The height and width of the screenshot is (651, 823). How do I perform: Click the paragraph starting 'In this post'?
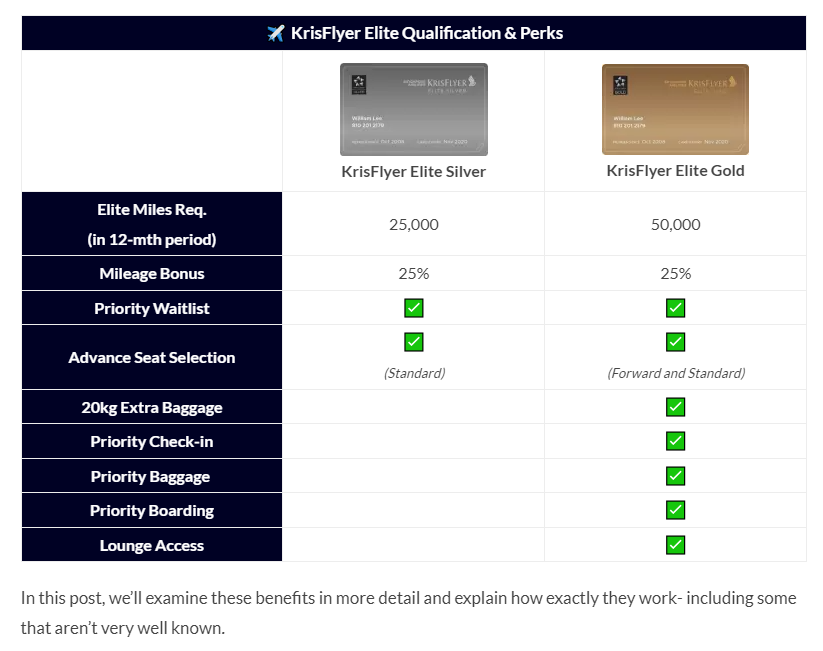point(408,613)
